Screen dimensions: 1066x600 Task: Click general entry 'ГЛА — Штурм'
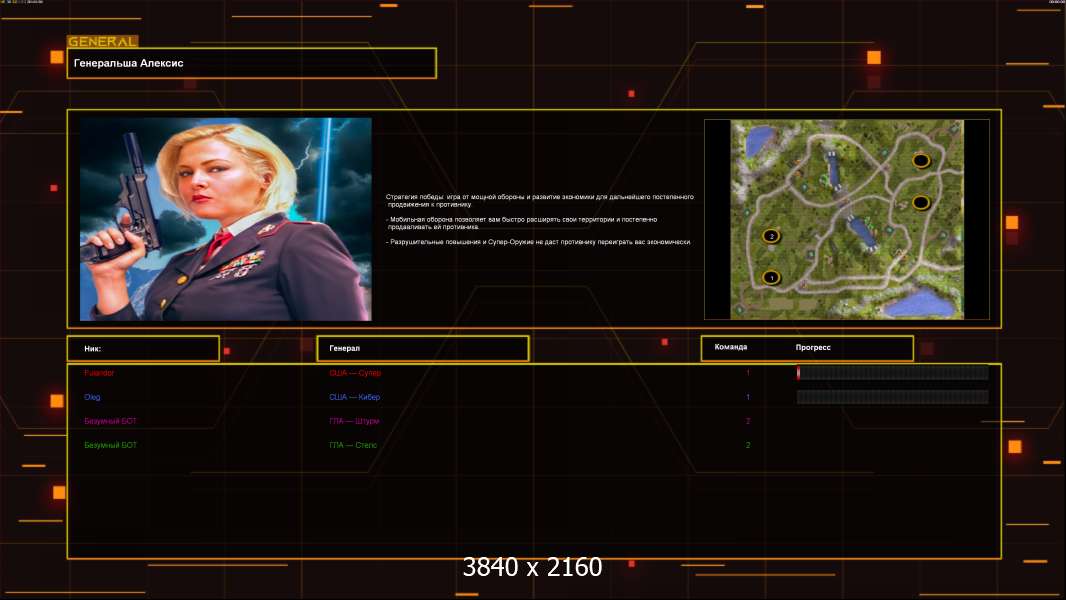pyautogui.click(x=354, y=421)
